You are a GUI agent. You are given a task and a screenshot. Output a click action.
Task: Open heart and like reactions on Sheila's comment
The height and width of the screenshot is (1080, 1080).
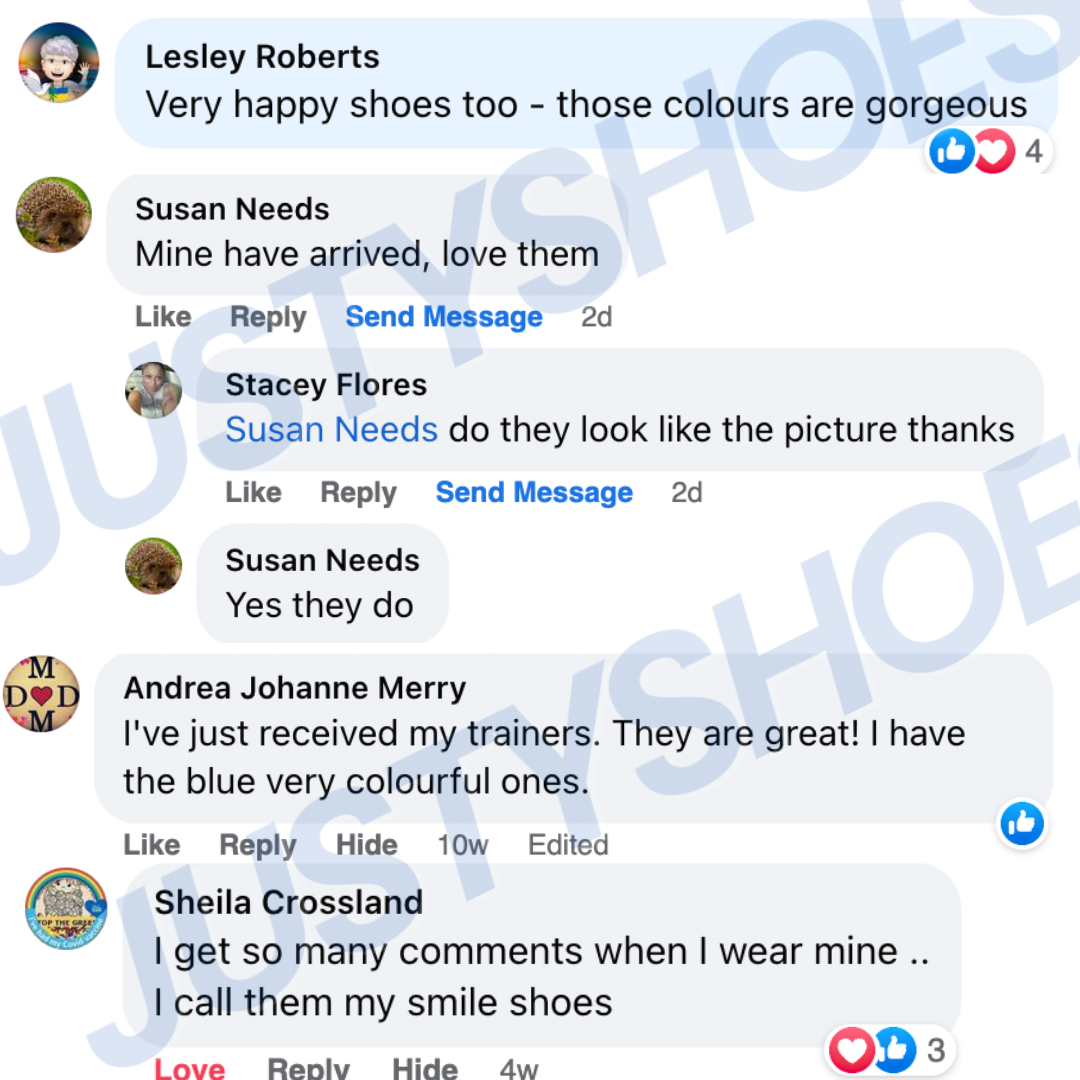click(889, 1050)
